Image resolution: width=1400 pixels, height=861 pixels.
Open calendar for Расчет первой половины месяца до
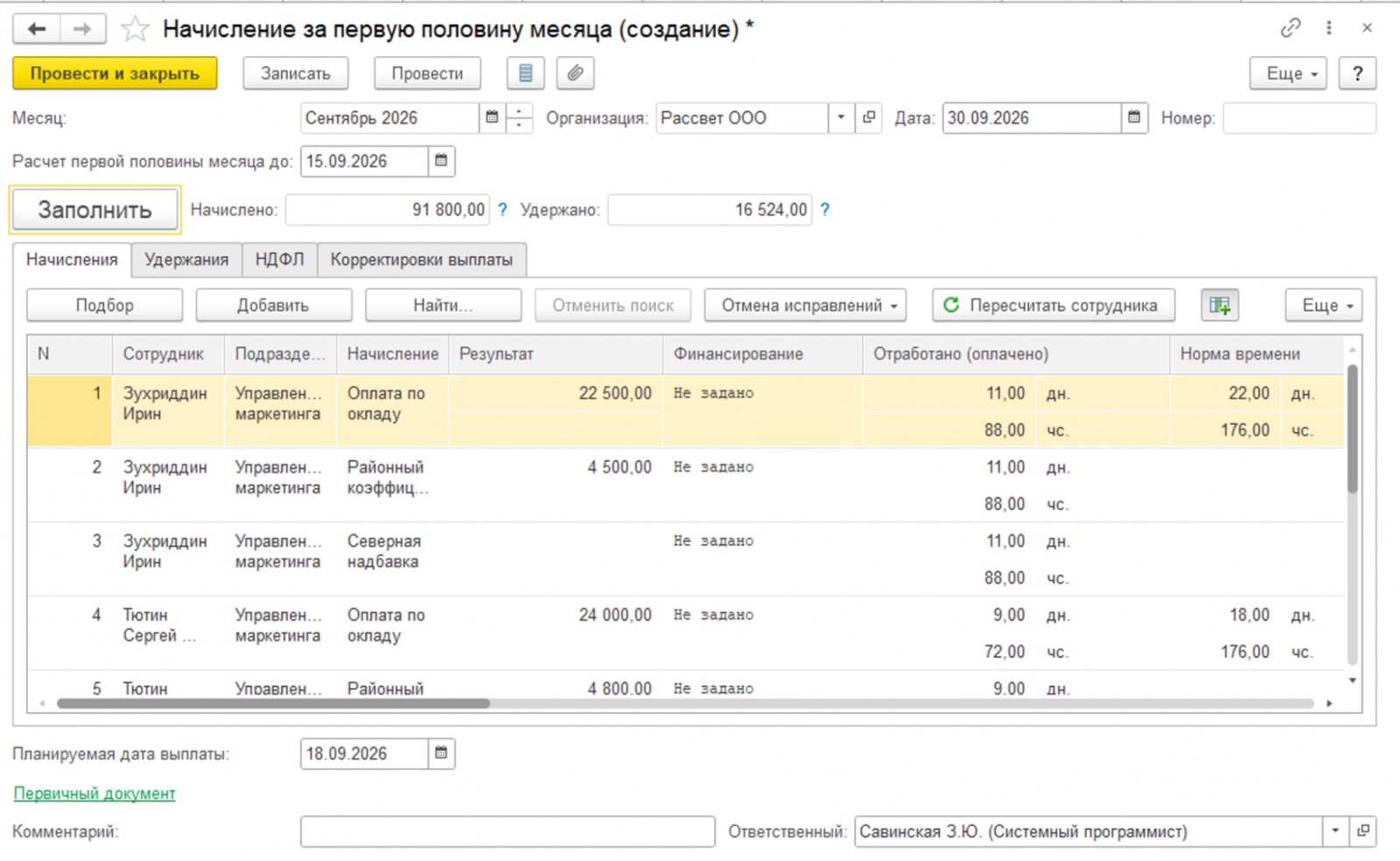point(441,161)
